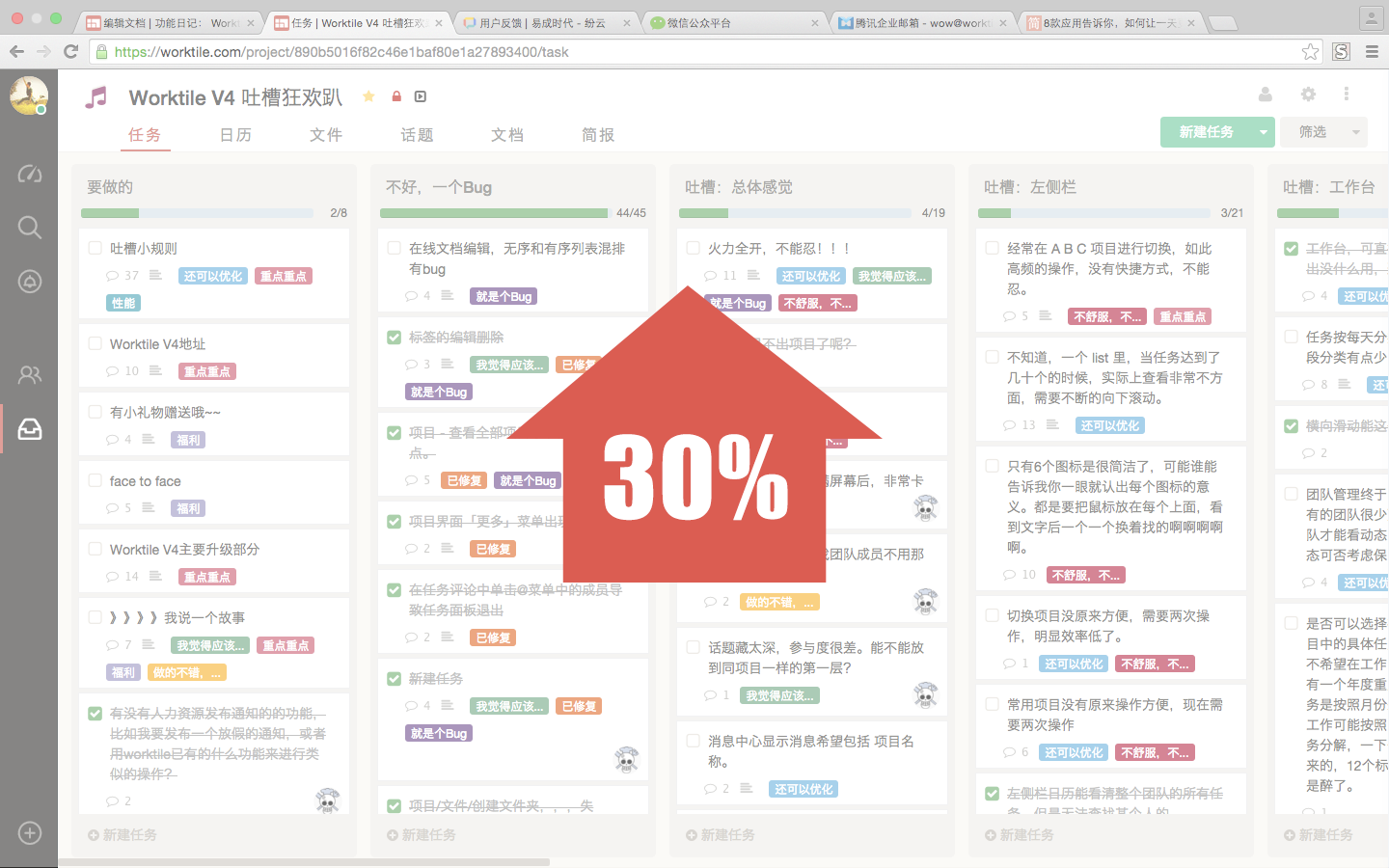Click the horizontal scrollbar at bottom
The height and width of the screenshot is (868, 1389).
304,862
